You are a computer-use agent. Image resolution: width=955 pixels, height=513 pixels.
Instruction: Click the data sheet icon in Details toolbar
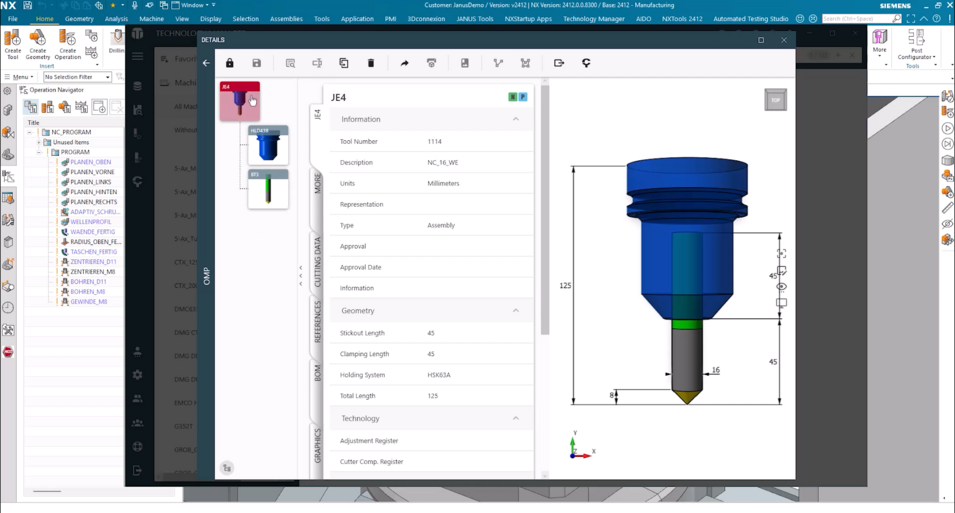465,63
